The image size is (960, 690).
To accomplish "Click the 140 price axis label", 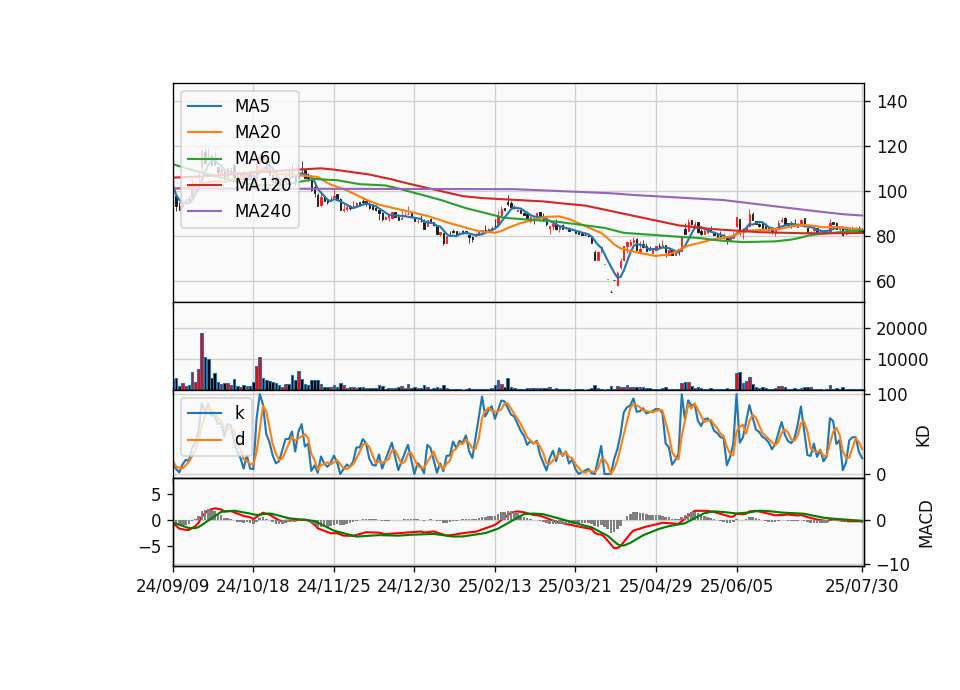I will coord(891,102).
